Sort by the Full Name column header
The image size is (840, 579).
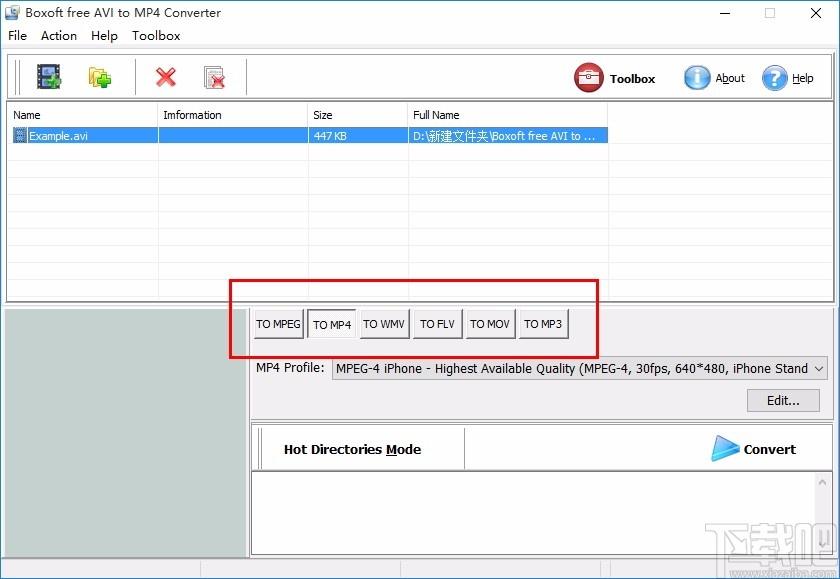coord(507,115)
